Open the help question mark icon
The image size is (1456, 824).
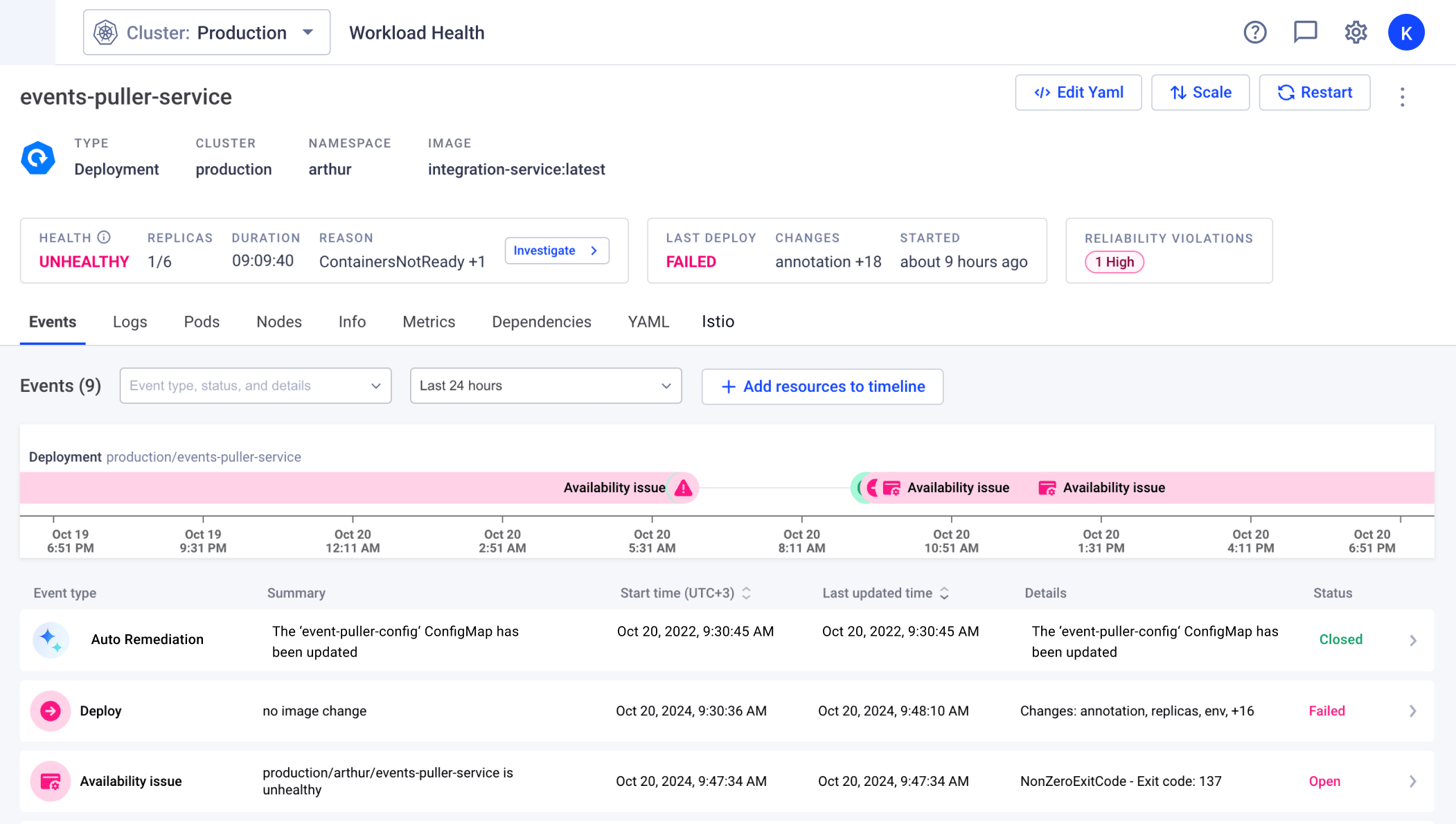point(1254,33)
